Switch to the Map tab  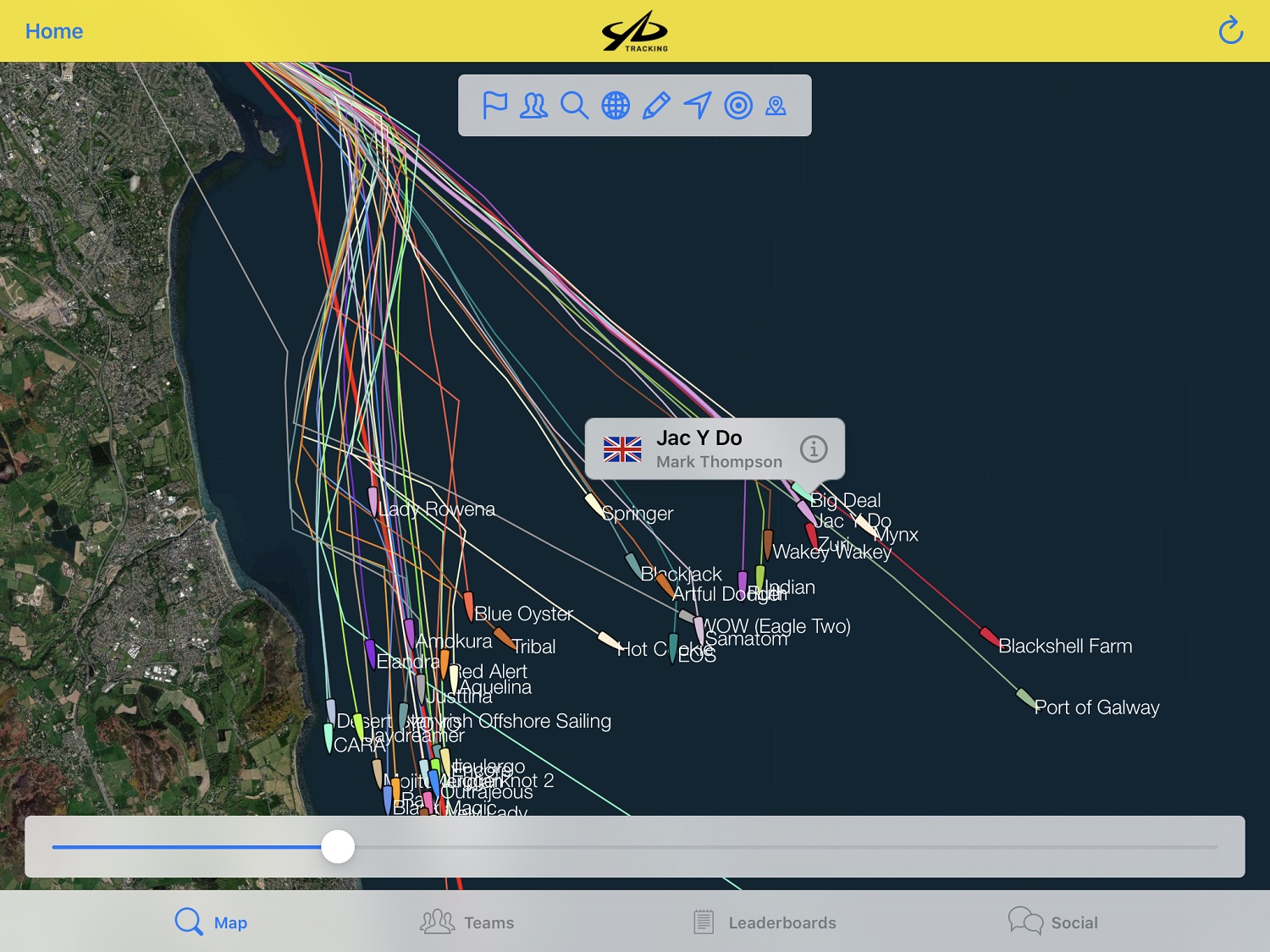(x=212, y=922)
